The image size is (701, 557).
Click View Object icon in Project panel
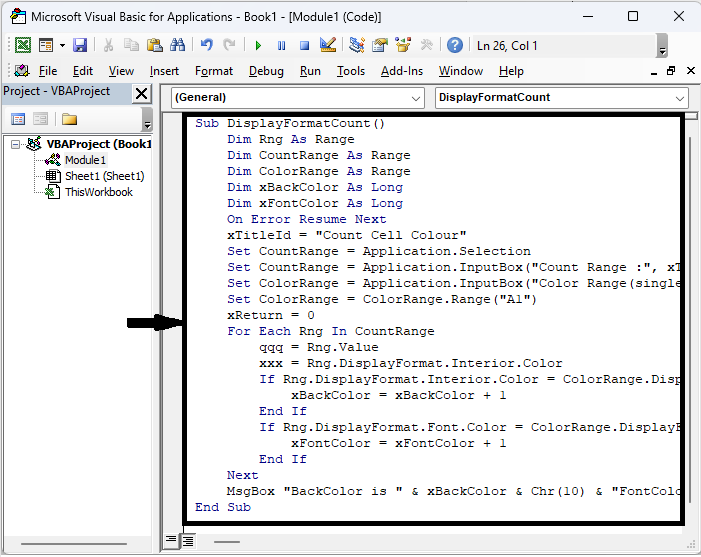pos(40,119)
